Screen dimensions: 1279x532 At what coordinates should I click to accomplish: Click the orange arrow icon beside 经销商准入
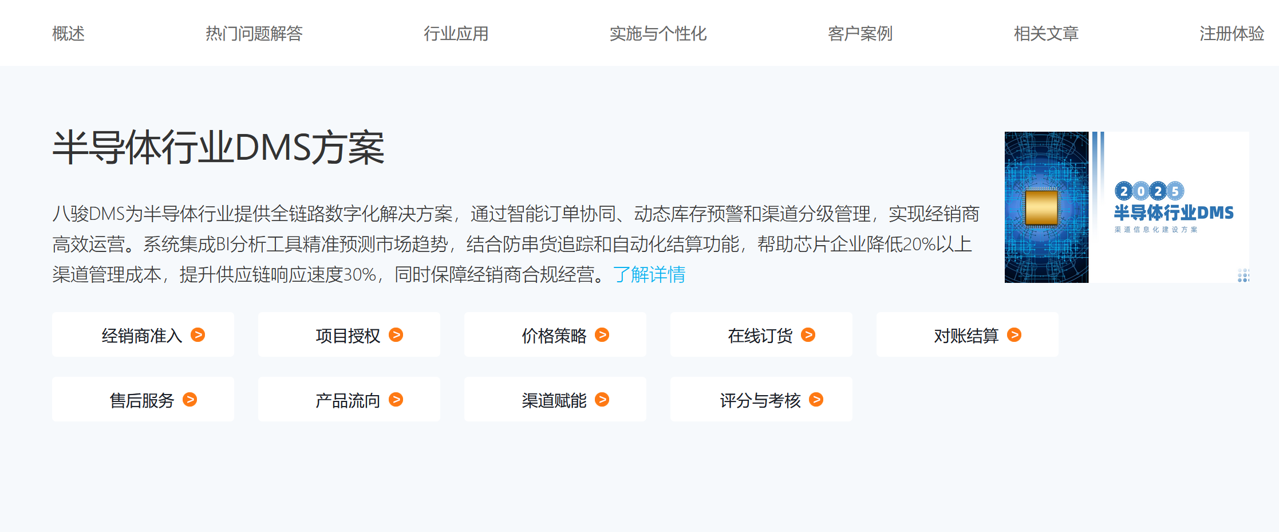(x=198, y=335)
